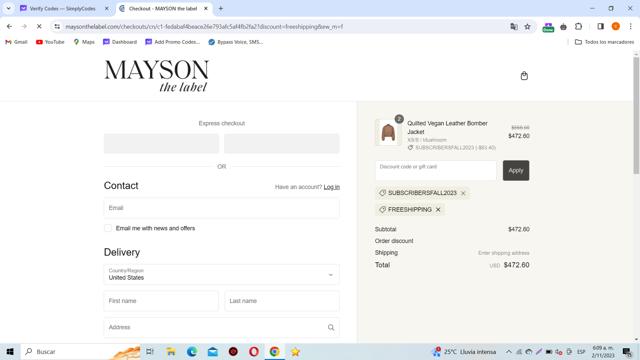The image size is (640, 360).
Task: Open Task View on the taskbar
Action: (150, 351)
